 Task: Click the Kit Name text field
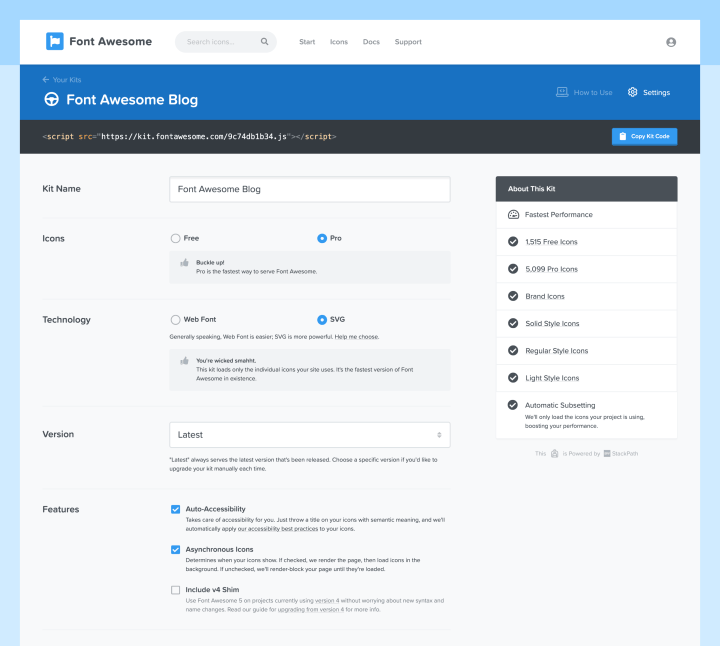click(310, 189)
